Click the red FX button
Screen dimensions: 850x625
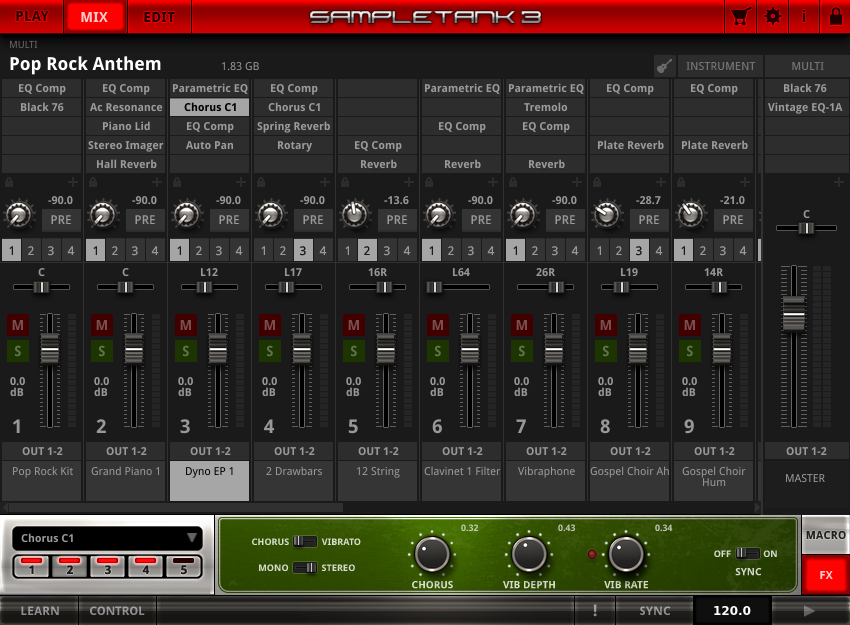(826, 575)
